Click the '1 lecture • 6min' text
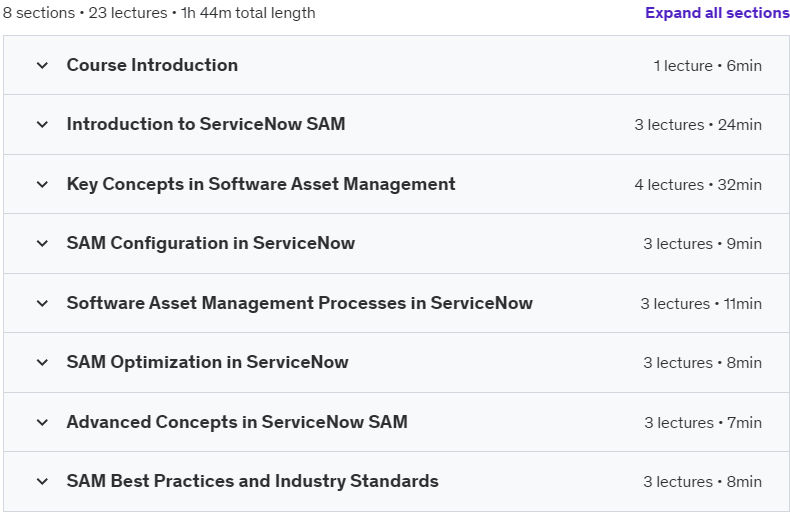 (707, 66)
